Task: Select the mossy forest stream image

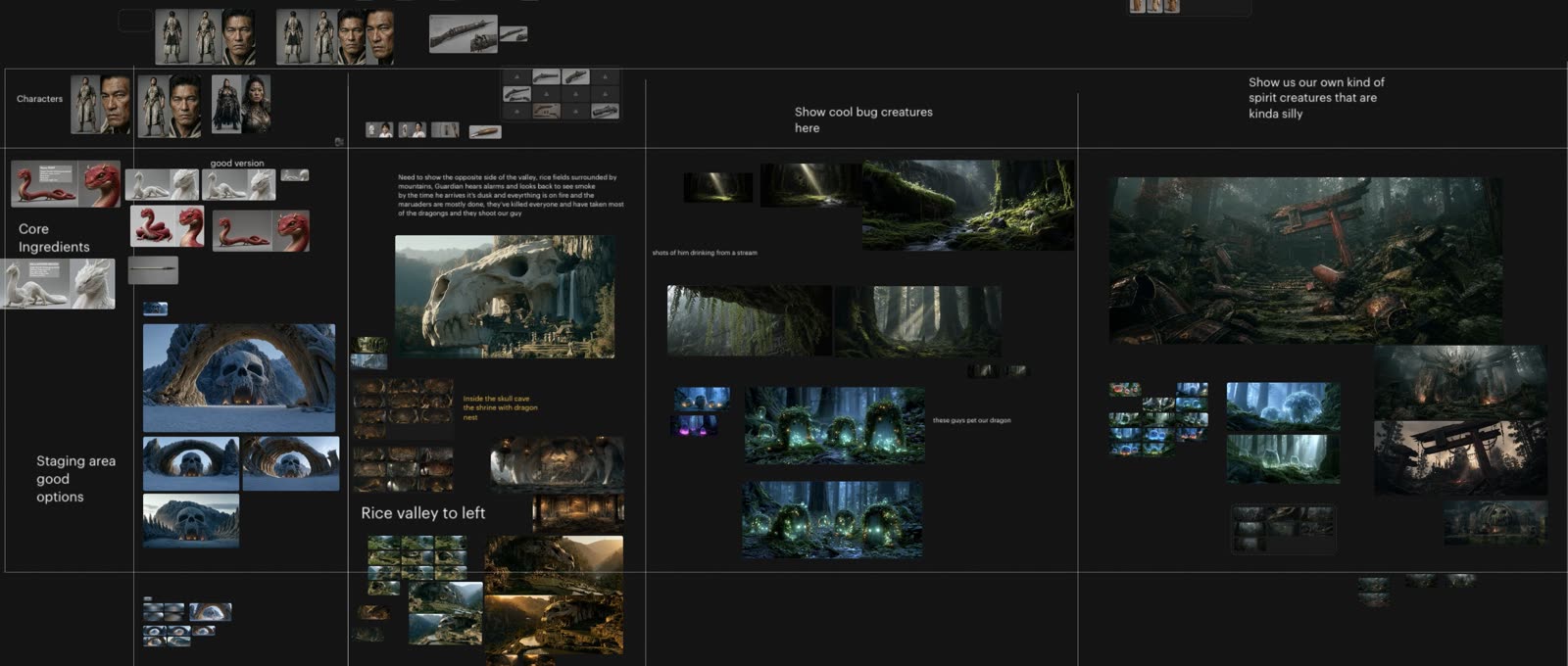Action: click(x=968, y=205)
